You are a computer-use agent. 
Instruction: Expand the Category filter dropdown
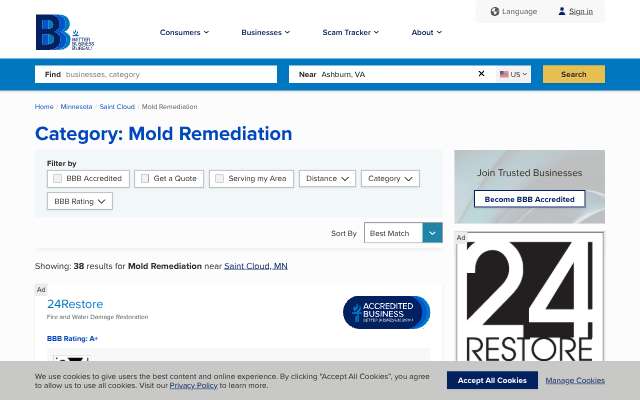[x=390, y=178]
